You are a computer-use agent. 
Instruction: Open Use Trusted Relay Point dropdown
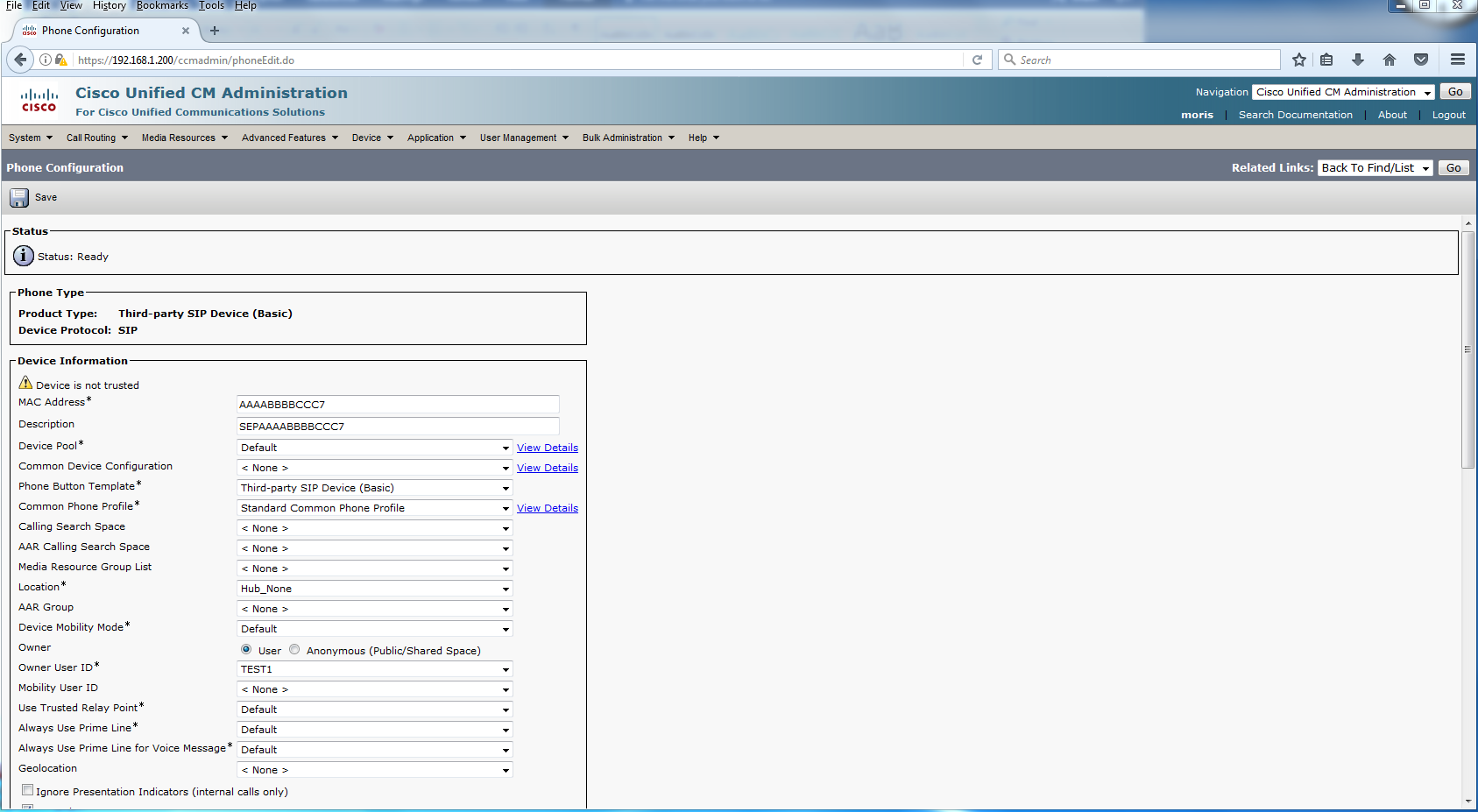point(375,710)
